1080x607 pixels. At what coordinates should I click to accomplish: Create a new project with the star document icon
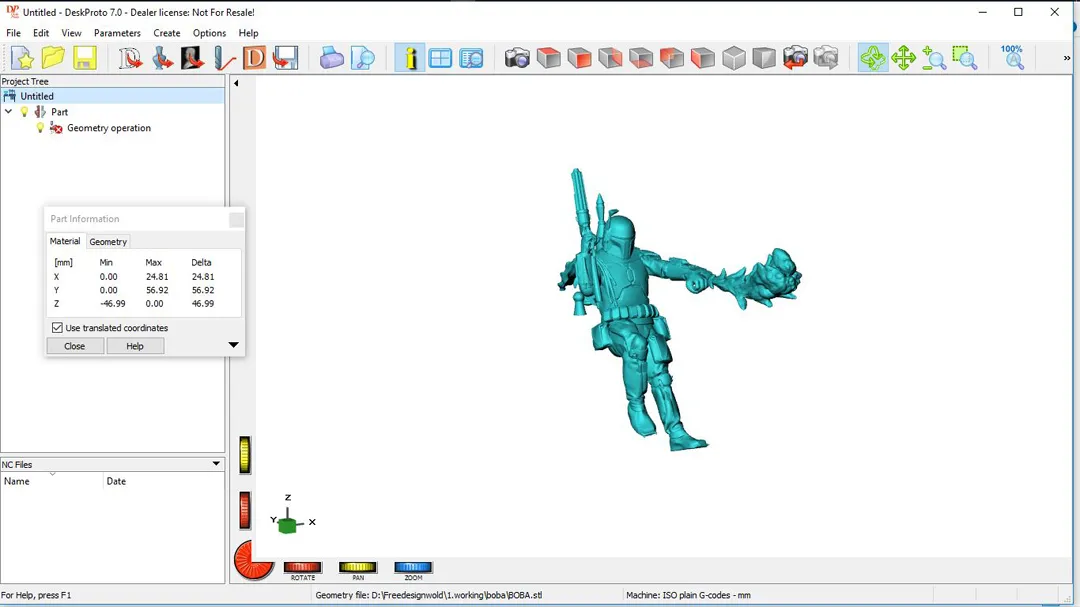[x=22, y=58]
